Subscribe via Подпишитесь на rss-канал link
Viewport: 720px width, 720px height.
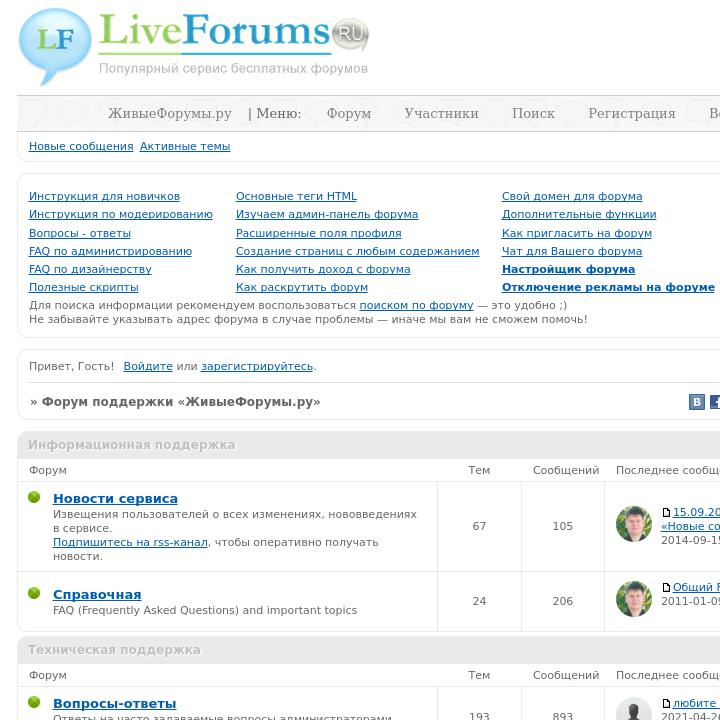(130, 542)
